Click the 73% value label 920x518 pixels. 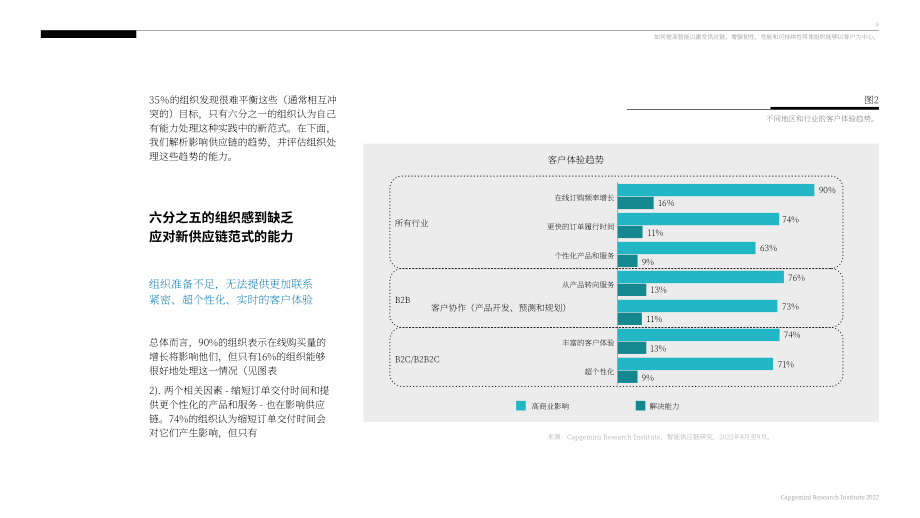(790, 306)
